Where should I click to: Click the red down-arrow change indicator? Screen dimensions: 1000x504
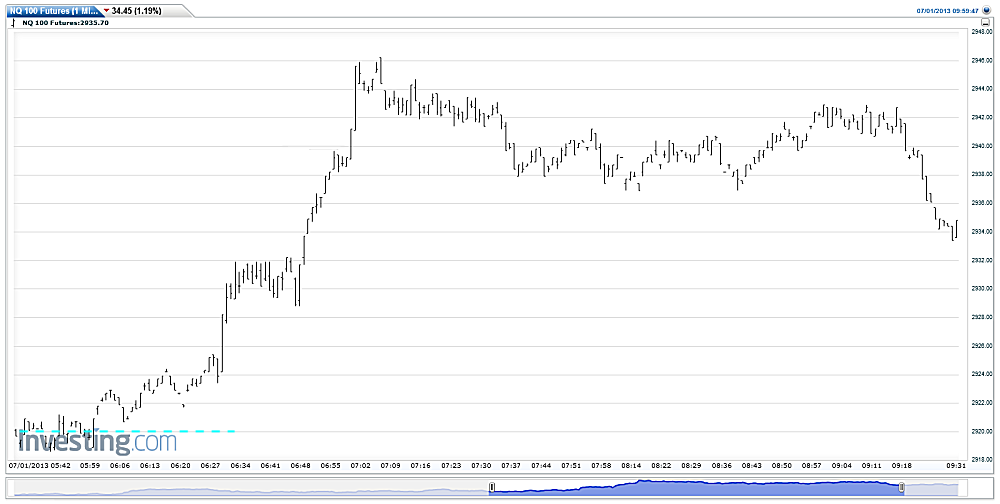pos(106,11)
